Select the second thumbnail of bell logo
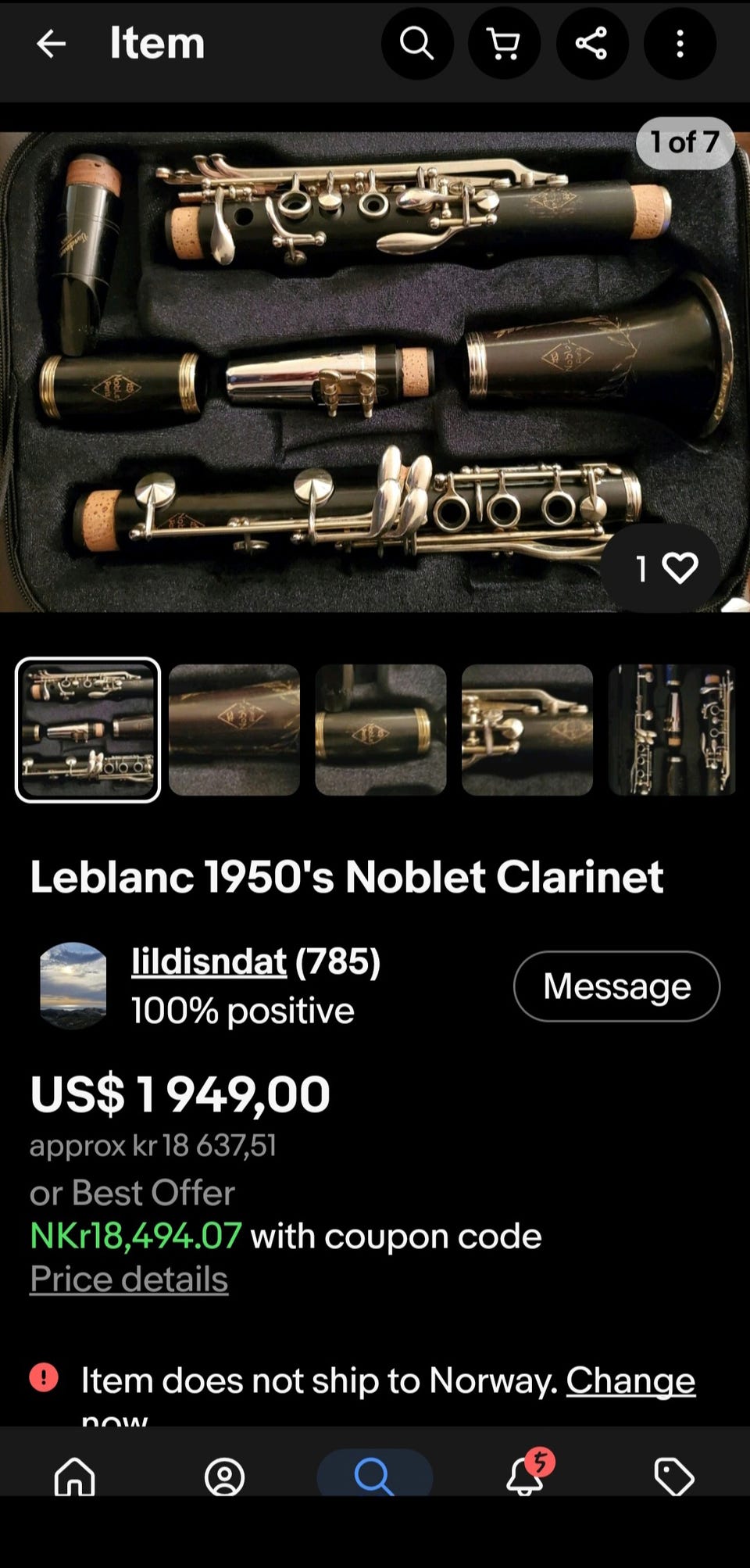The height and width of the screenshot is (1568, 750). click(x=234, y=730)
